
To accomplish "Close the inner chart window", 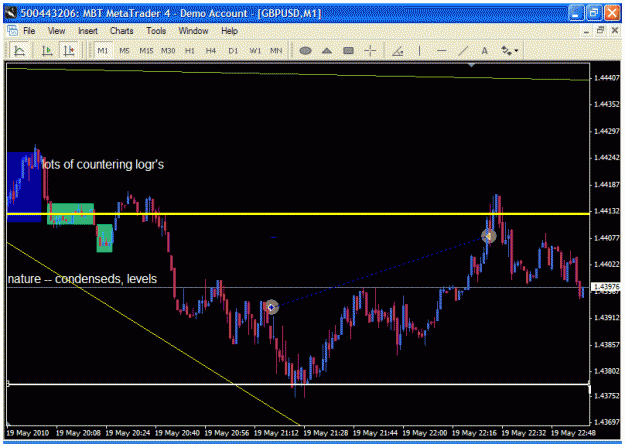I will [615, 31].
